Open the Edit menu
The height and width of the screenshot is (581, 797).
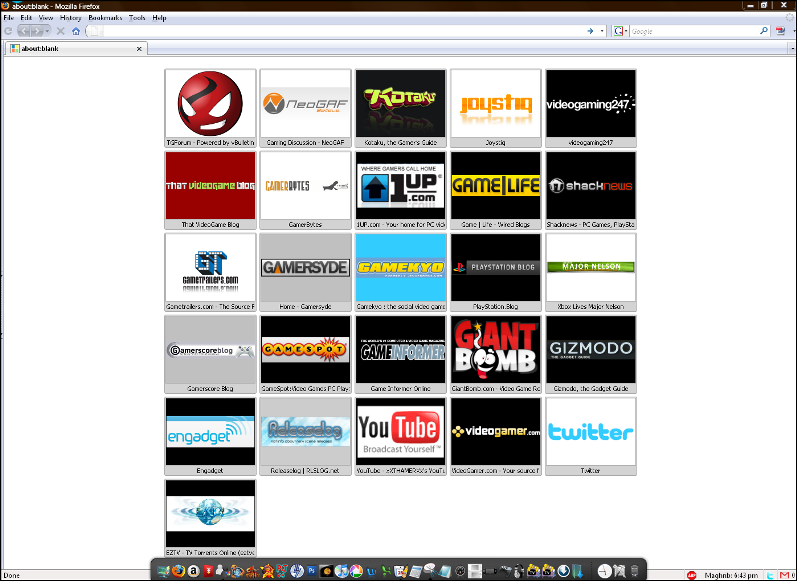click(26, 18)
